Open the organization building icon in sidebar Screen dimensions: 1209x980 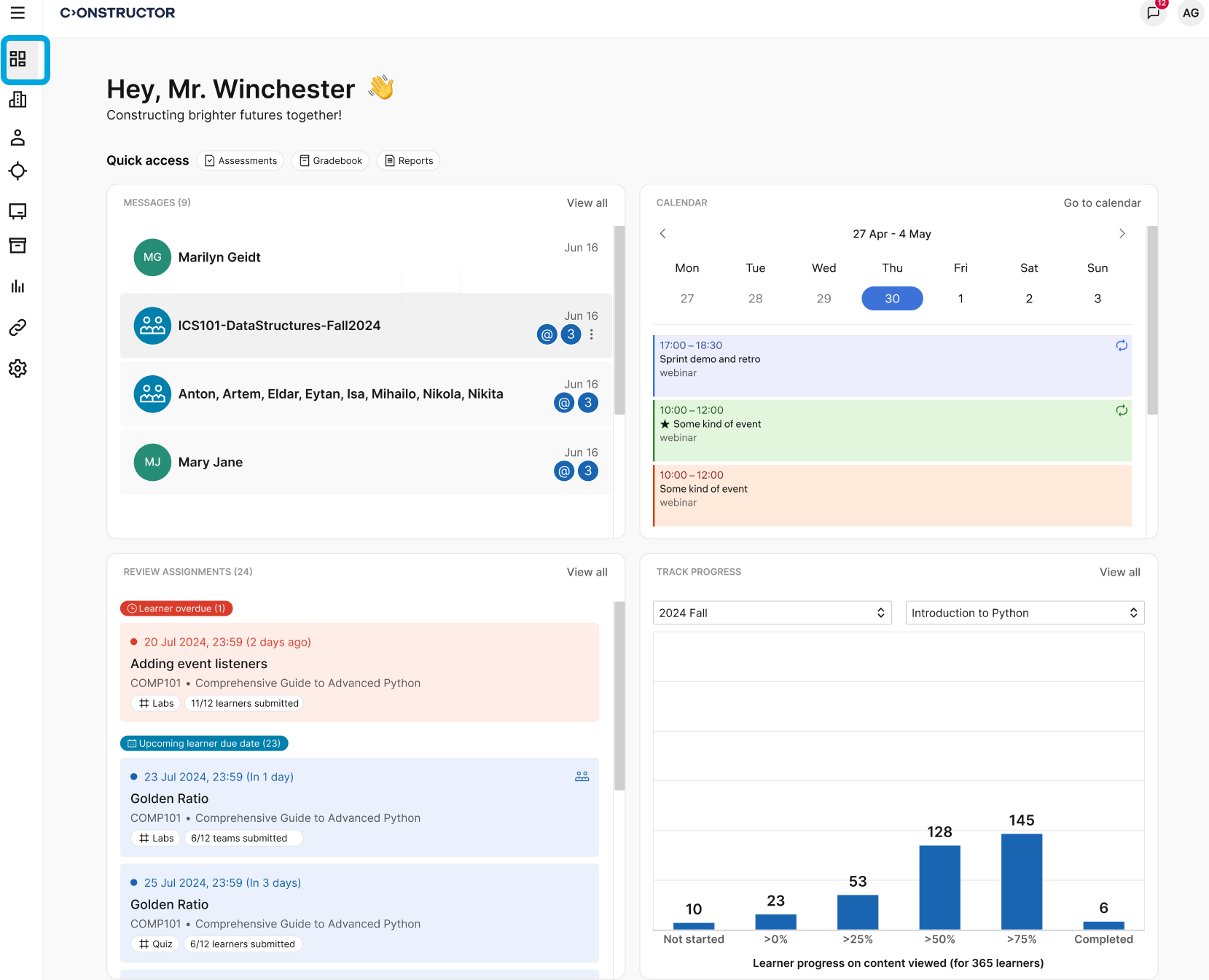click(18, 100)
